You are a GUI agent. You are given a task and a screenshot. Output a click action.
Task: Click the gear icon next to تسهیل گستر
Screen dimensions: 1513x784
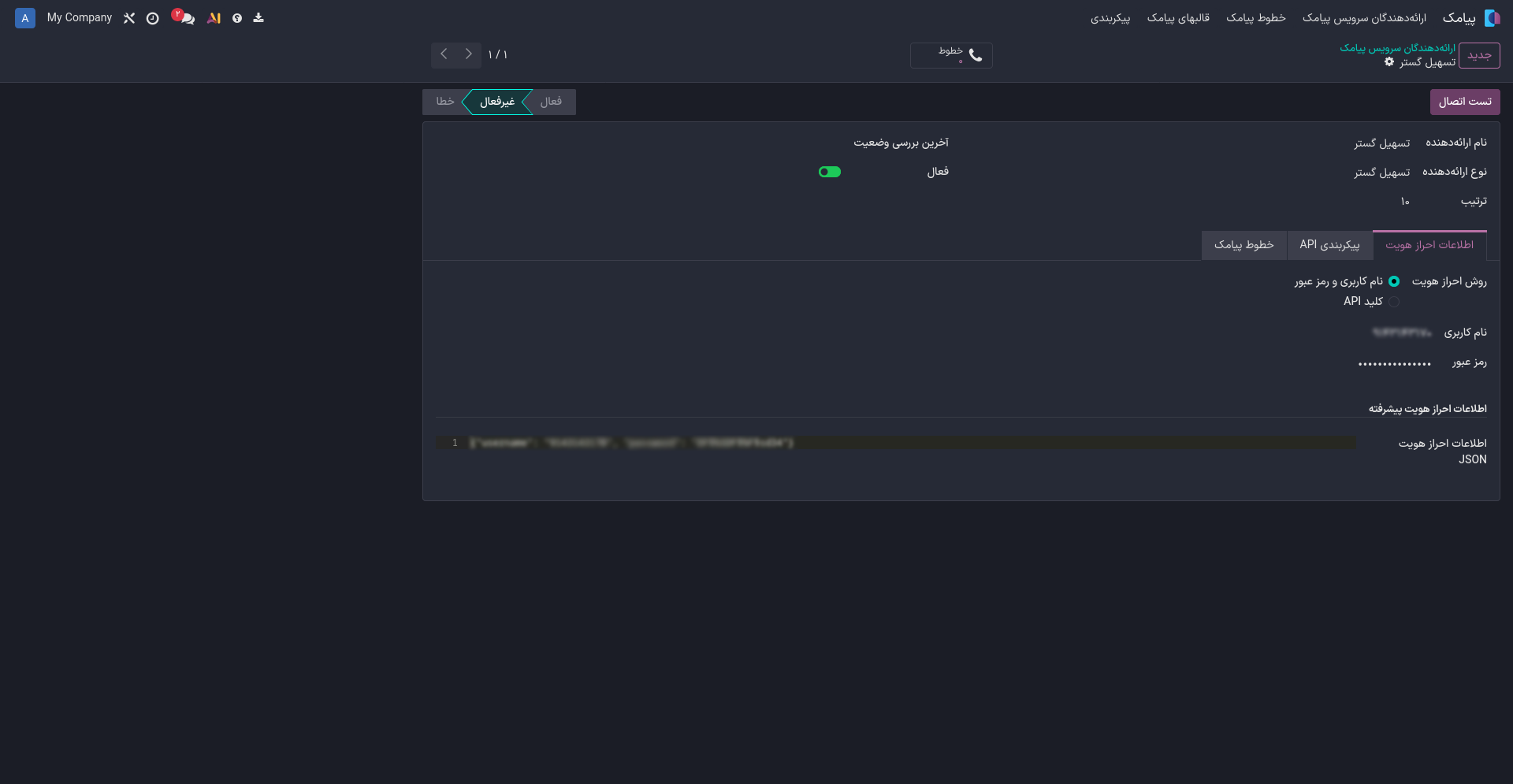click(x=1389, y=61)
